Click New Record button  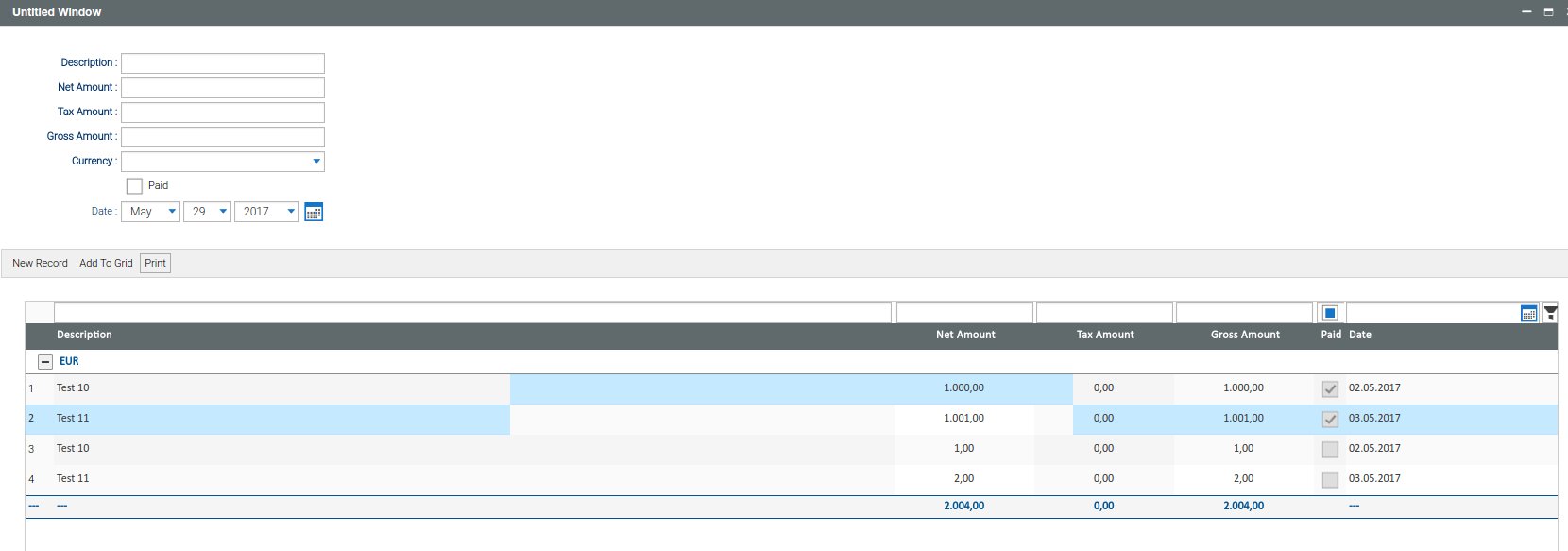point(40,264)
